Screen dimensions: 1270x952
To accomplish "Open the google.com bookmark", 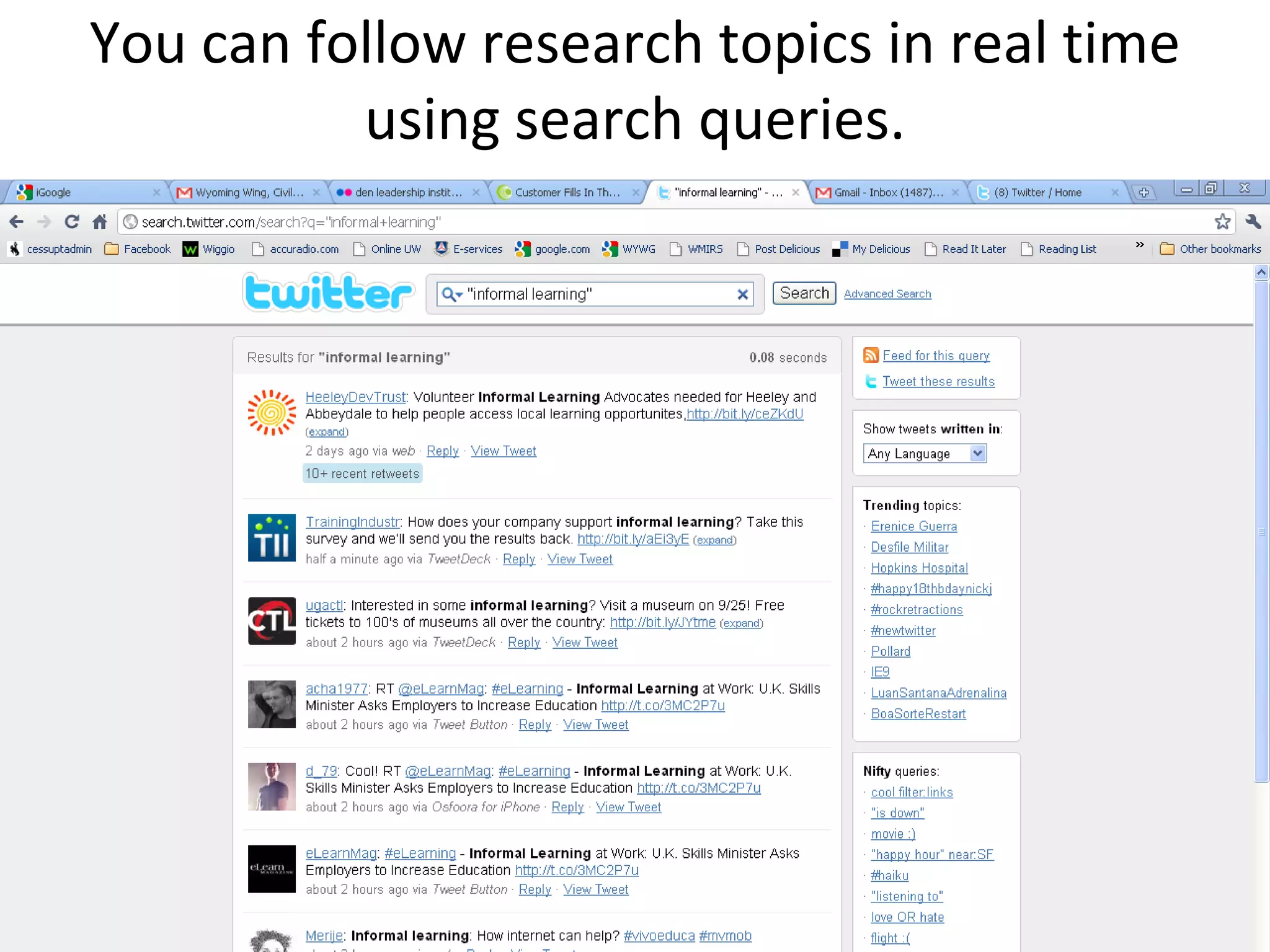I will 553,249.
